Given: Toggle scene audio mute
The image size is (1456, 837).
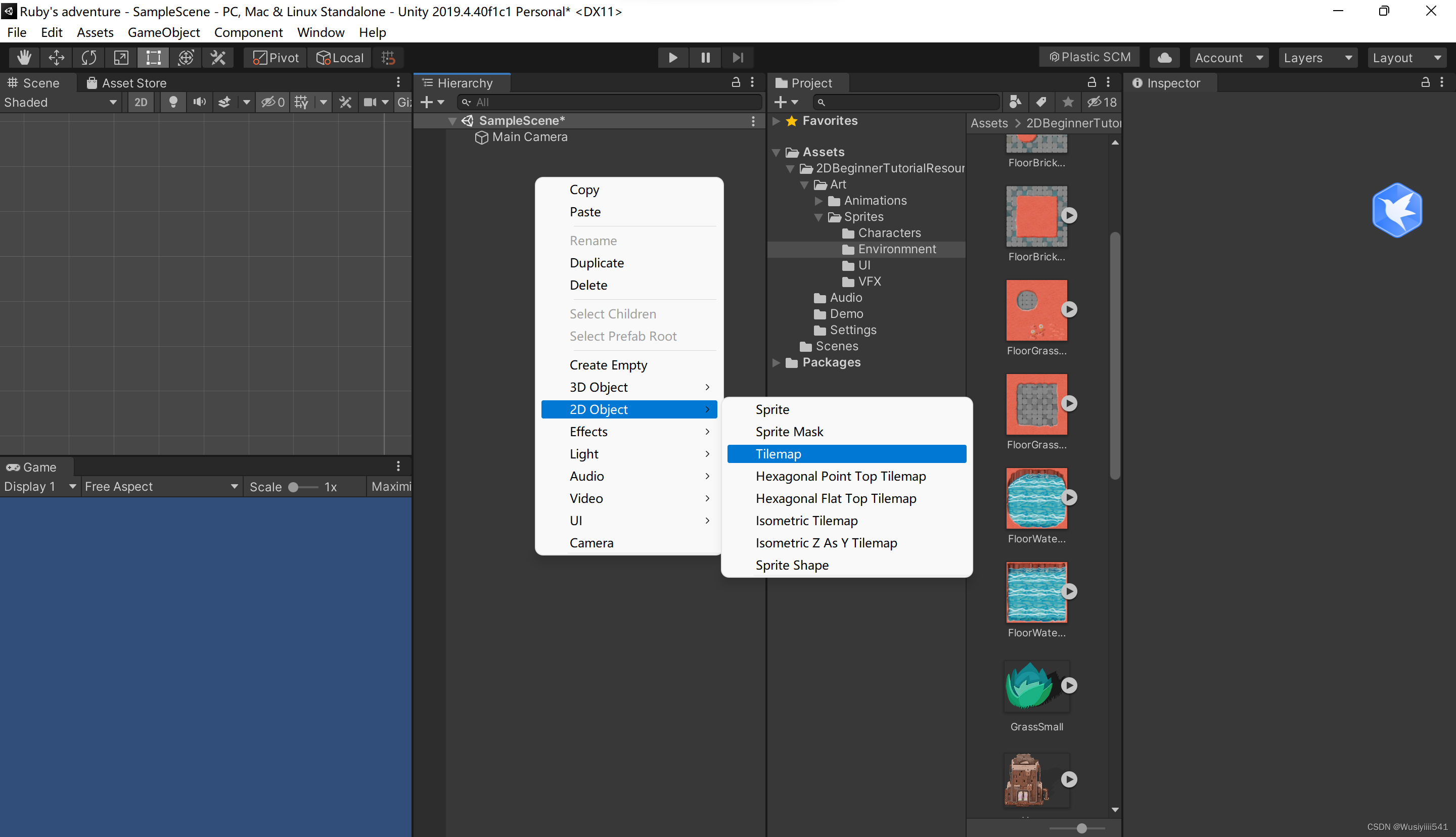Looking at the screenshot, I should [199, 102].
